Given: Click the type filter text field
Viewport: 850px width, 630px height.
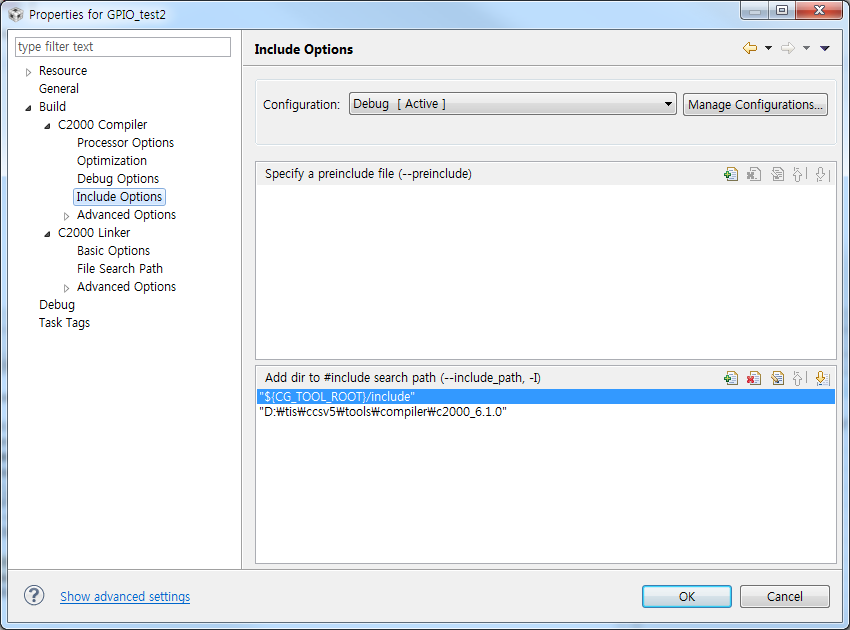Looking at the screenshot, I should pos(122,47).
